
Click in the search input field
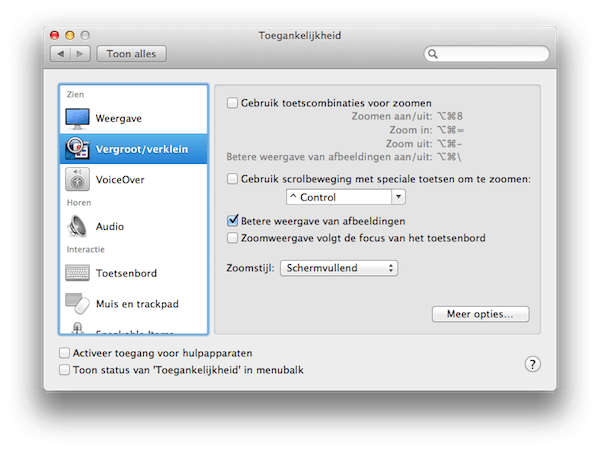tap(486, 54)
